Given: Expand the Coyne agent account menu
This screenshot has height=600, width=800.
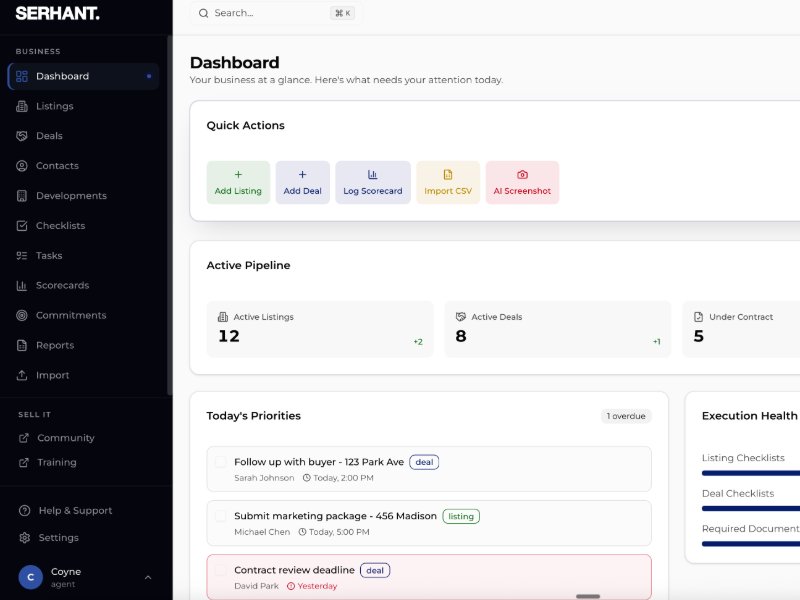Looking at the screenshot, I should pos(148,577).
